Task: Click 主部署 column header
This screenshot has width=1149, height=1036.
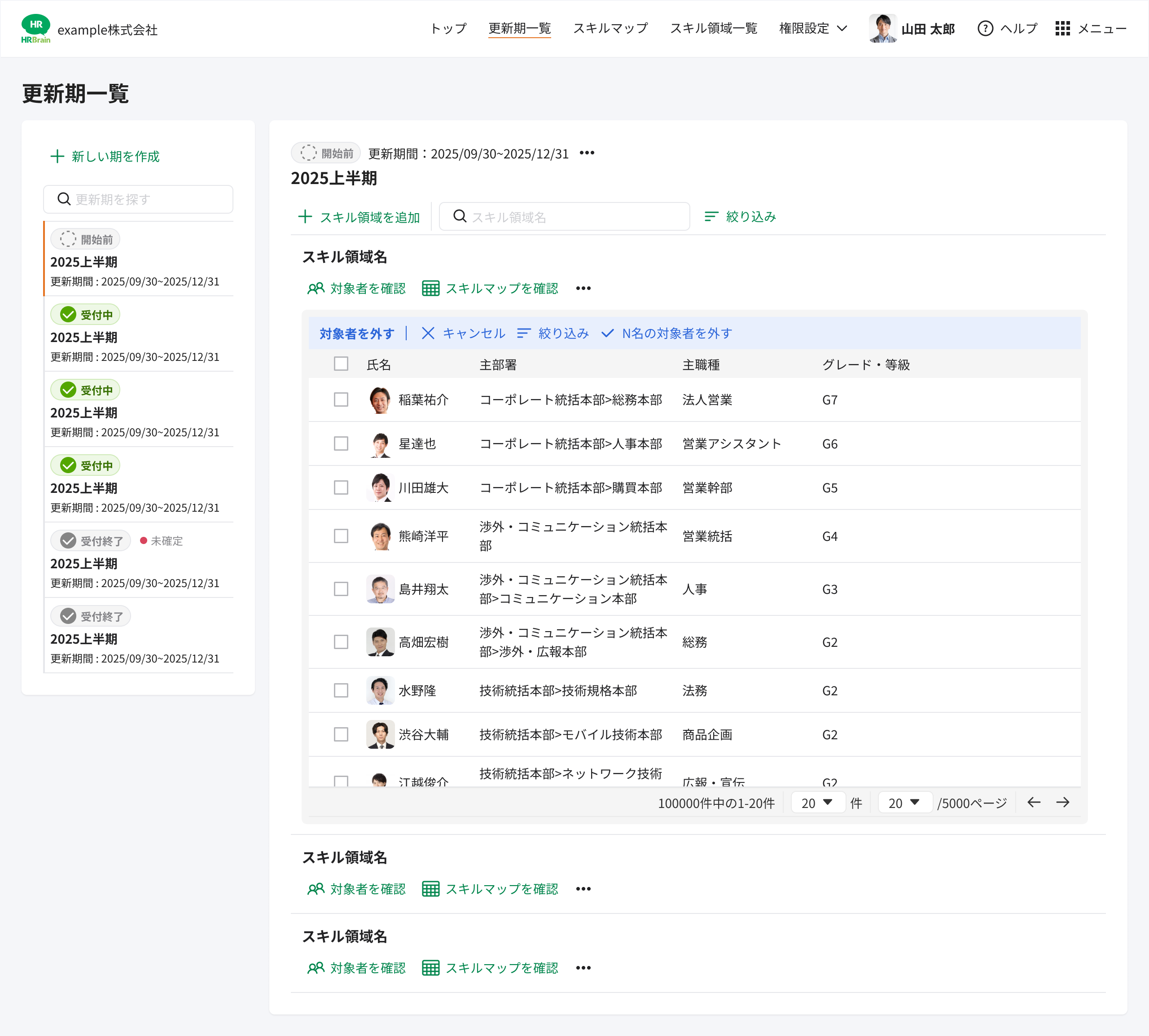Action: click(x=498, y=364)
